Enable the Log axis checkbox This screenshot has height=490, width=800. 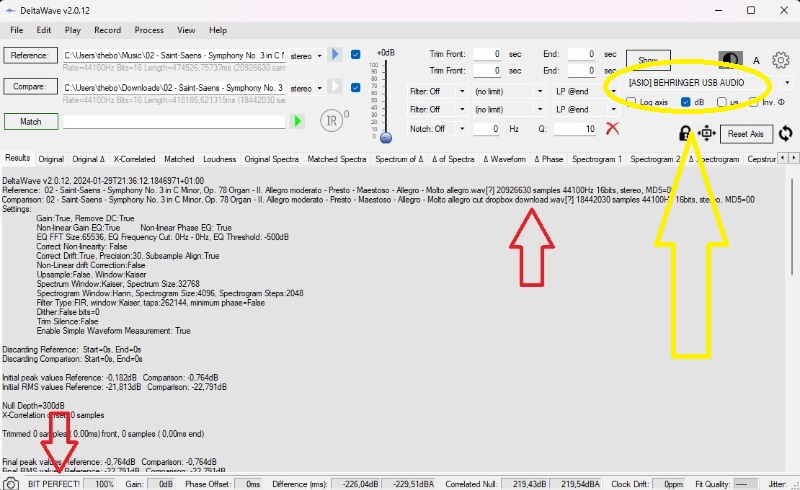(631, 102)
